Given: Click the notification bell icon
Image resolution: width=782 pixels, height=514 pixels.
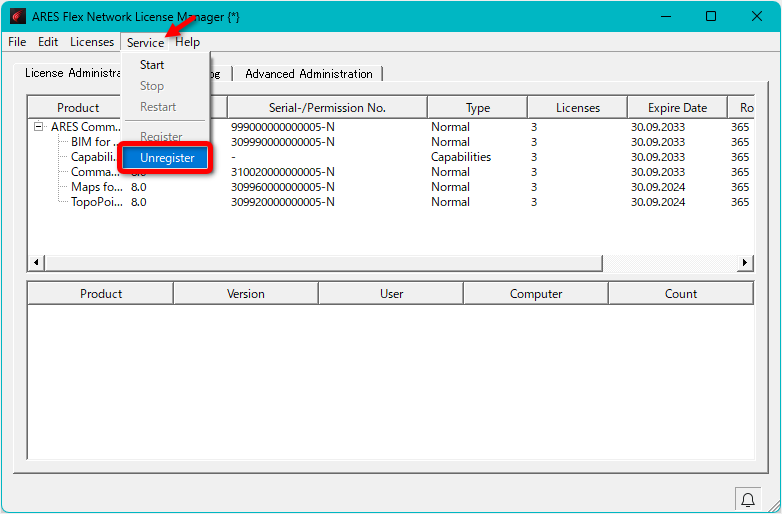Looking at the screenshot, I should pos(748,499).
